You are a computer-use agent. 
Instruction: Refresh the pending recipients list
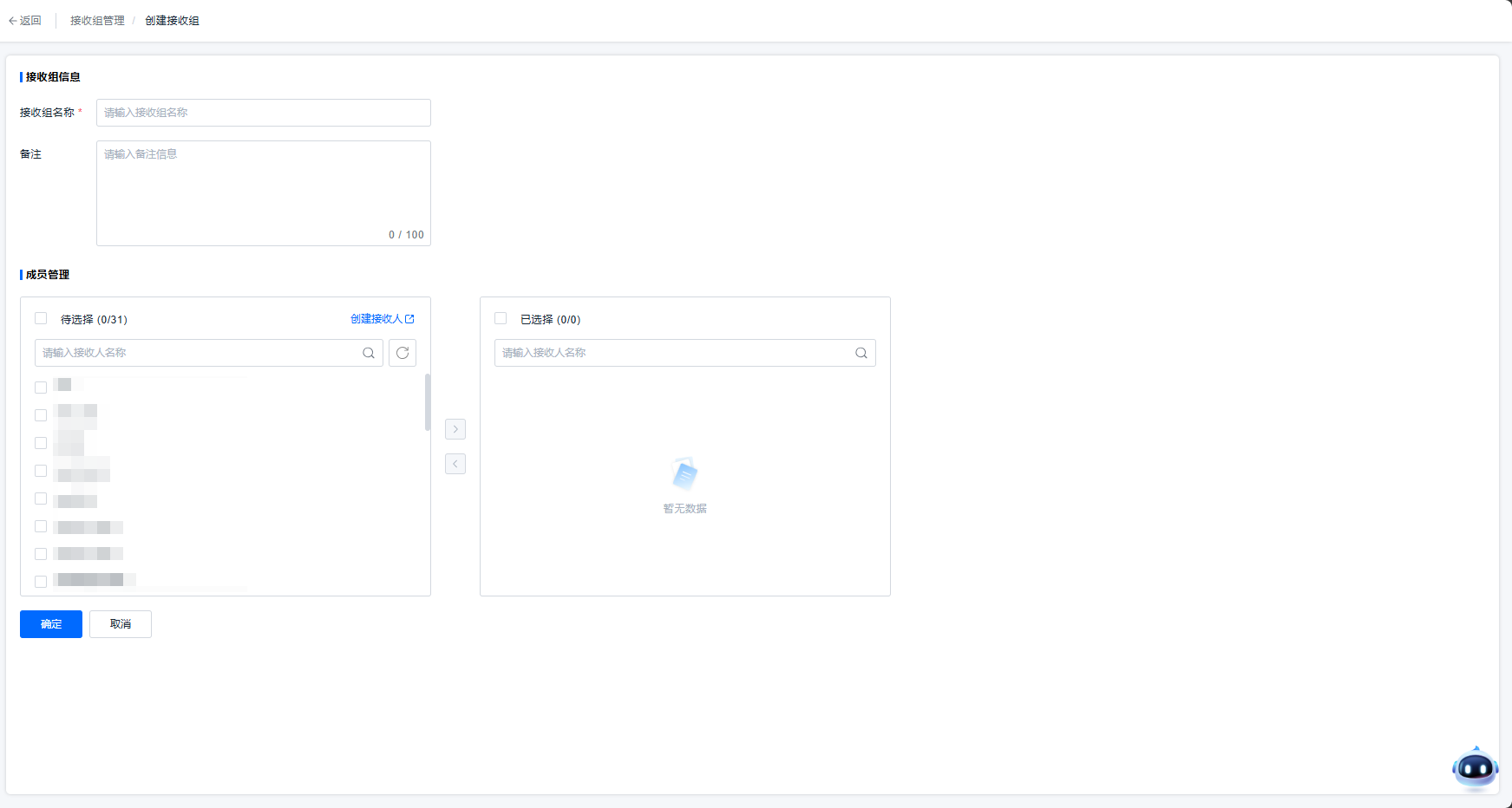click(x=403, y=353)
